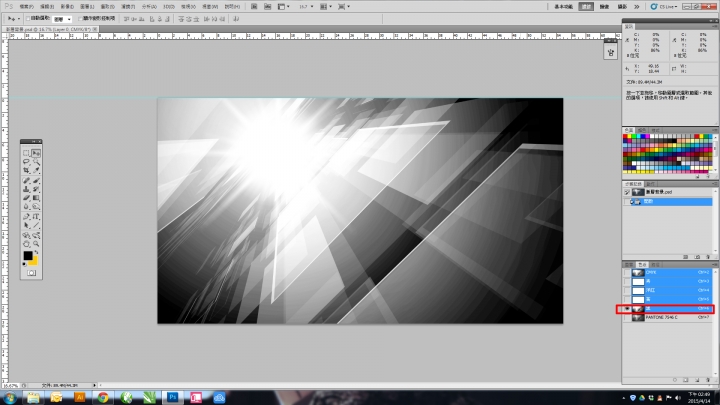Image resolution: width=720 pixels, height=405 pixels.
Task: Open Auto-Select group/layer dropdown
Action: coord(62,19)
